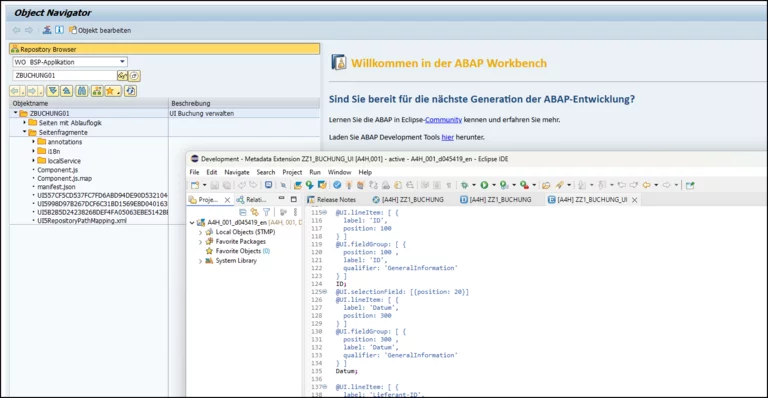The height and width of the screenshot is (398, 768).
Task: Open the first [A4H] ZZ1_BUCHUNG editor tab
Action: 408,200
